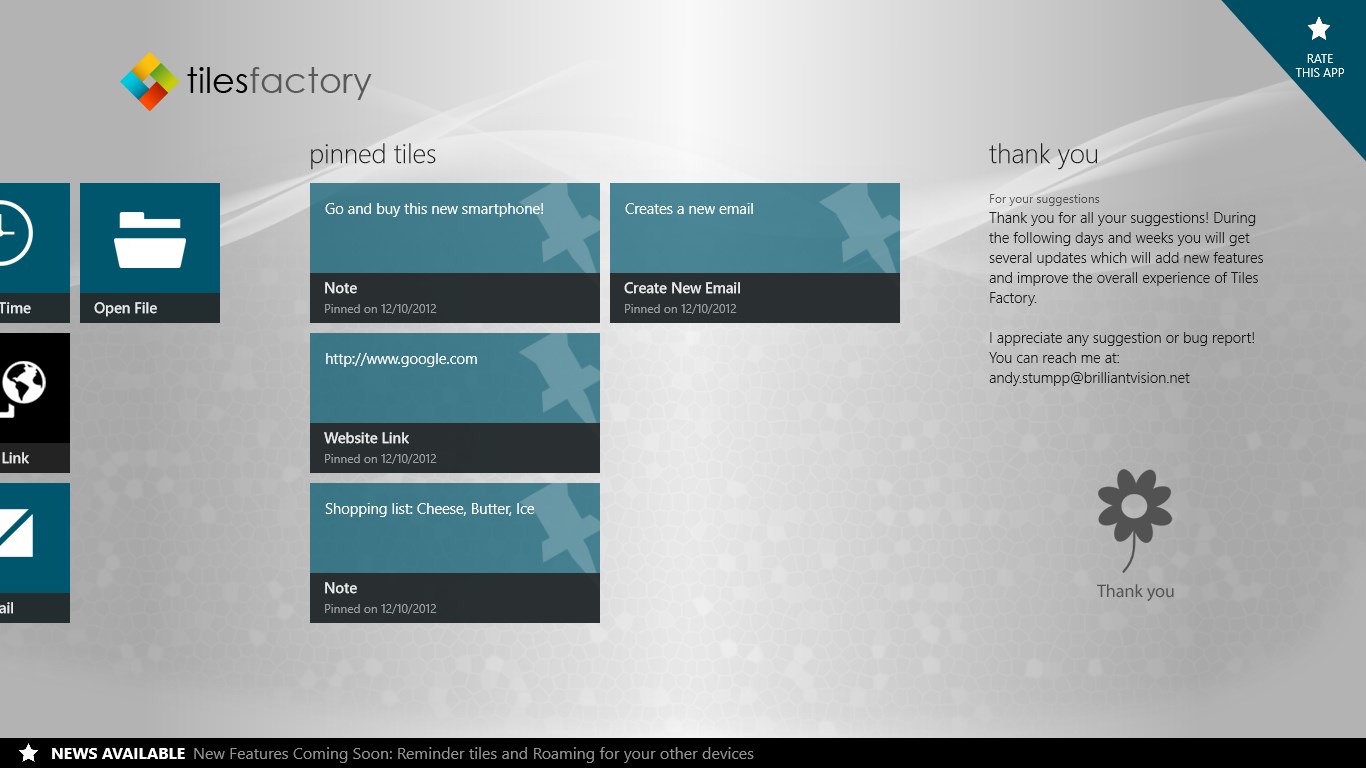Click the 'For your suggestions' subtitle
The width and height of the screenshot is (1366, 768).
pyautogui.click(x=1044, y=199)
